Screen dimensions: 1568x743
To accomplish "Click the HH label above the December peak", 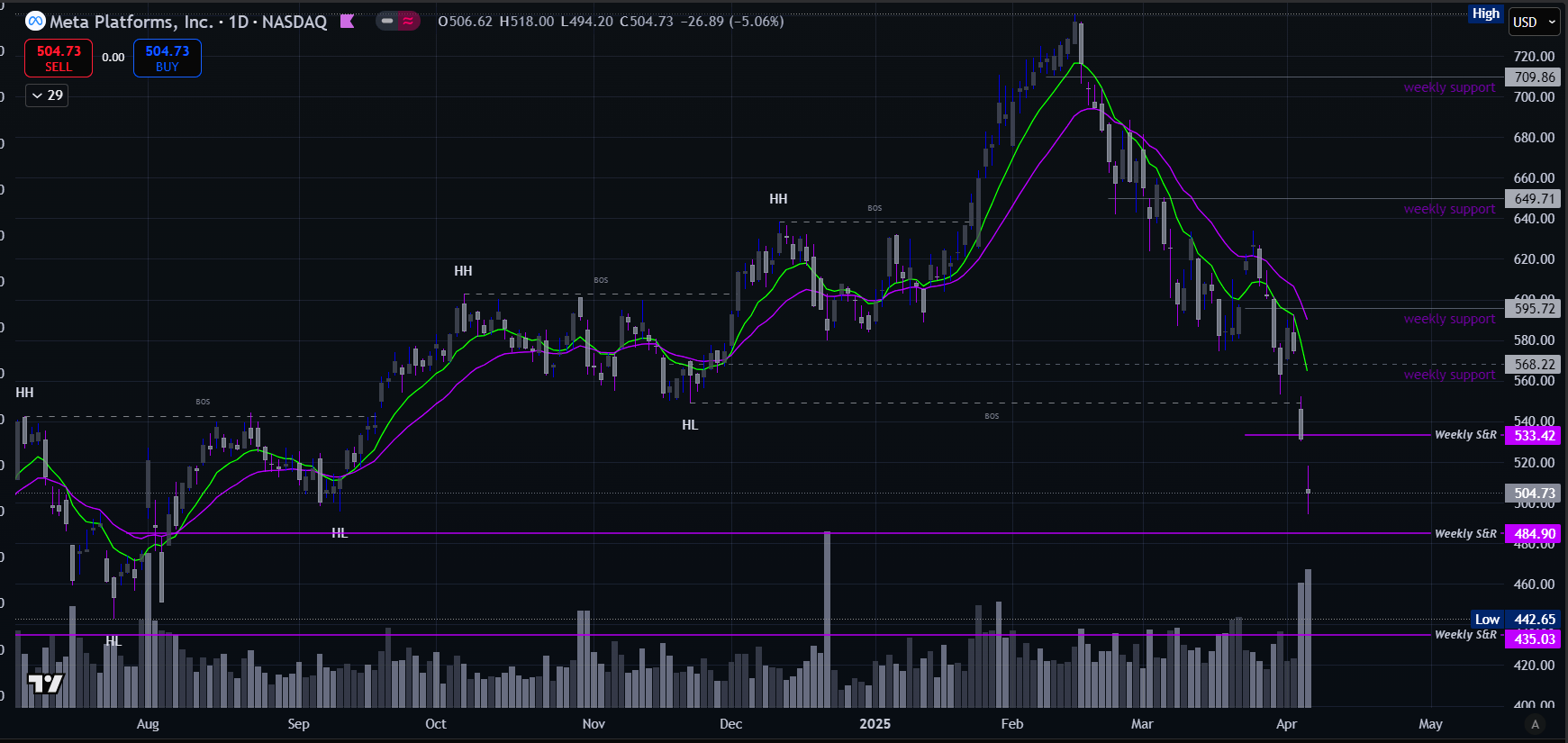I will [778, 199].
